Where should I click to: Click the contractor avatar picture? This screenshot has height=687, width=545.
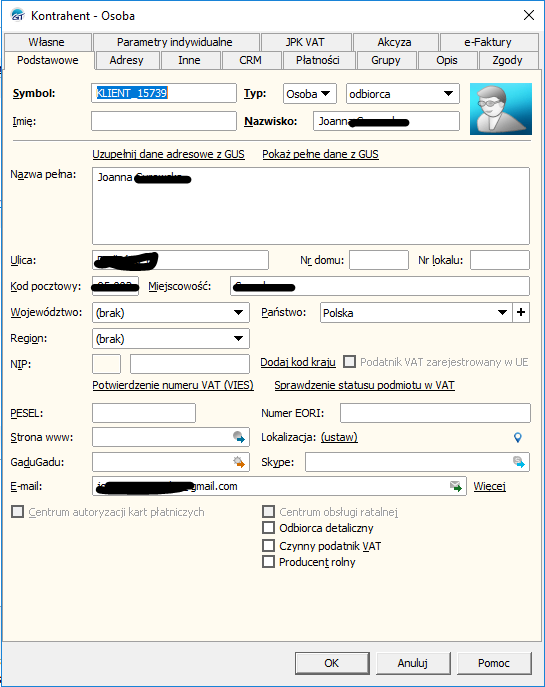[x=501, y=109]
